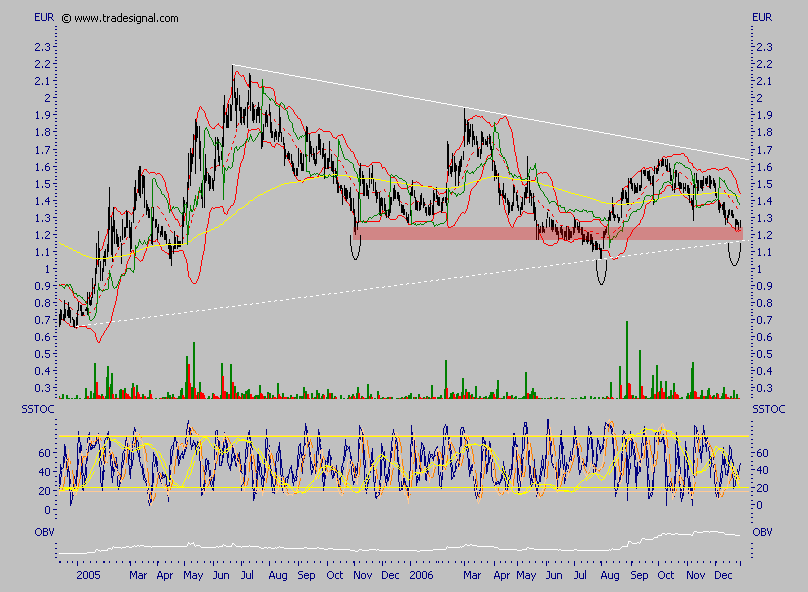Click the ellipse marking the August 2006 low
Image resolution: width=808 pixels, height=592 pixels.
tap(601, 269)
